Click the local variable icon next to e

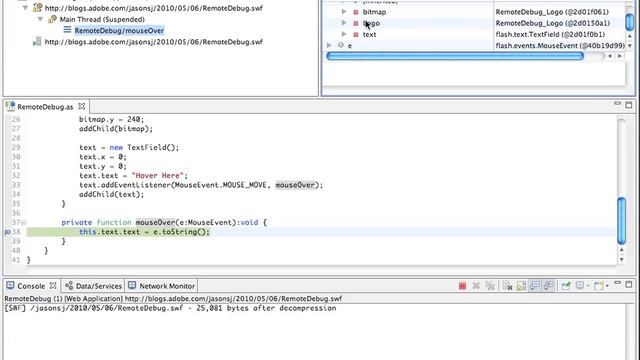click(x=341, y=45)
